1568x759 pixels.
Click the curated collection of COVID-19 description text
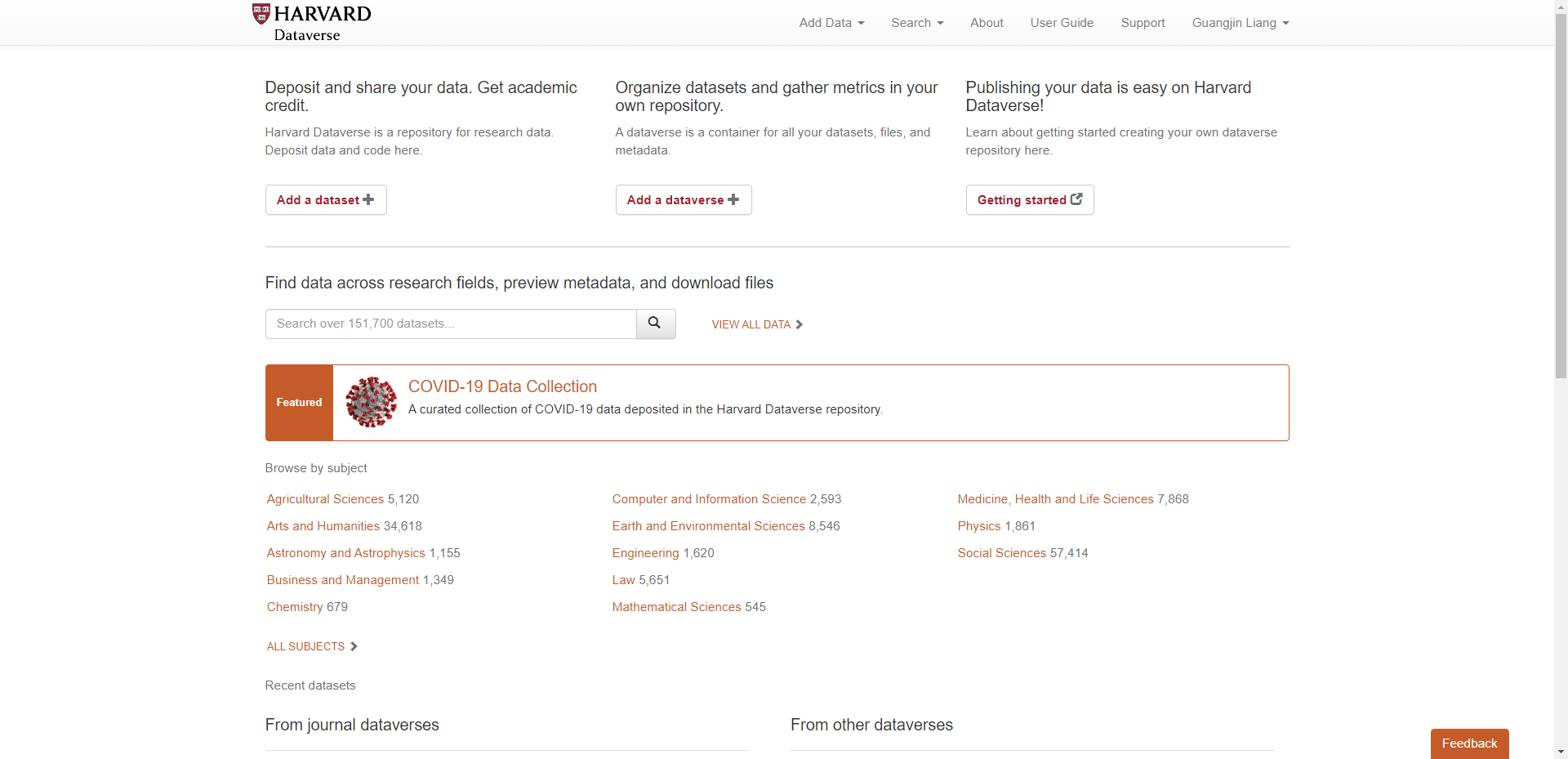tap(645, 409)
